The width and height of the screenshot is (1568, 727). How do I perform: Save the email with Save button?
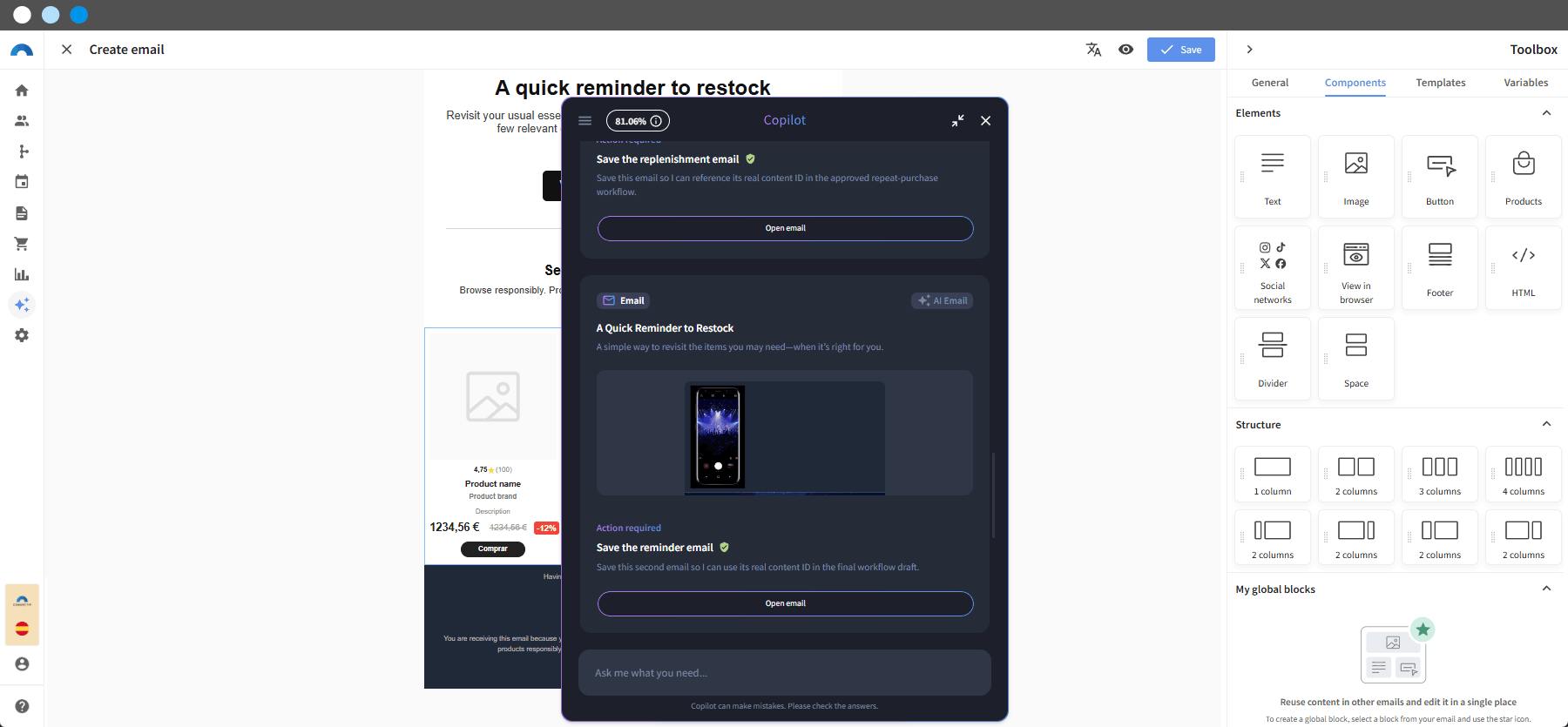[x=1181, y=50]
